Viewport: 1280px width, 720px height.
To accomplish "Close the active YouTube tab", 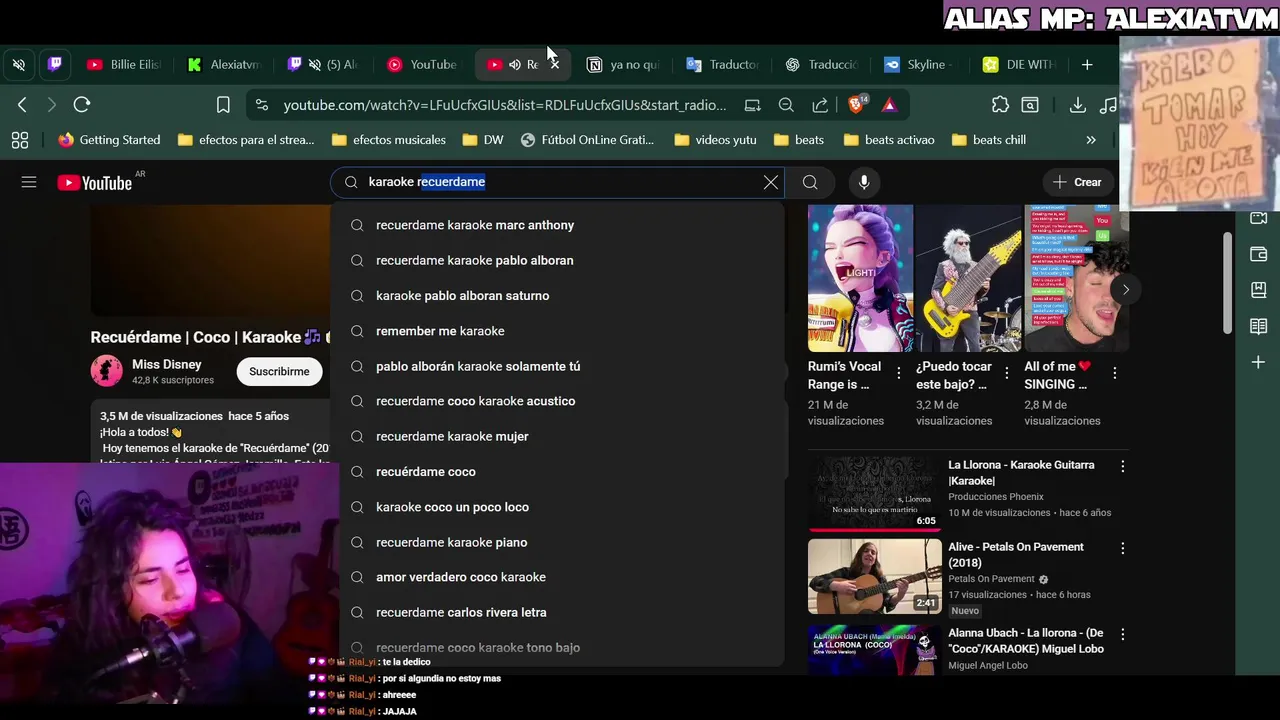I will (x=555, y=64).
